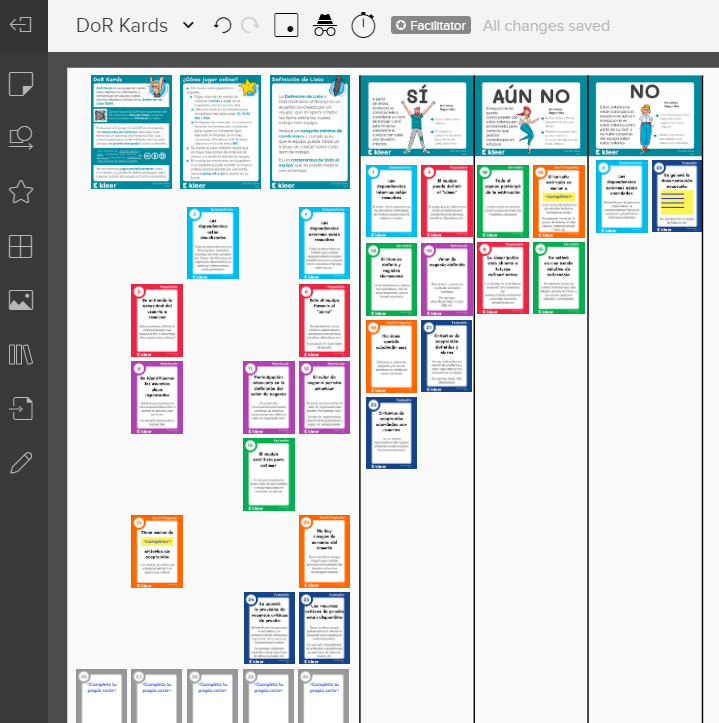Select green card number 15 in AÚN NO
This screenshot has height=723, width=719.
pos(559,278)
